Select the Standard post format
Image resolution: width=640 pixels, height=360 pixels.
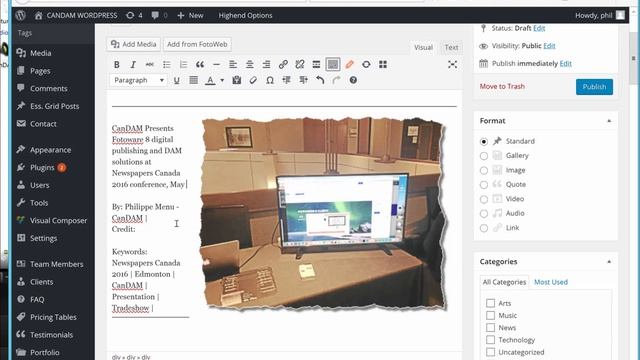(484, 142)
